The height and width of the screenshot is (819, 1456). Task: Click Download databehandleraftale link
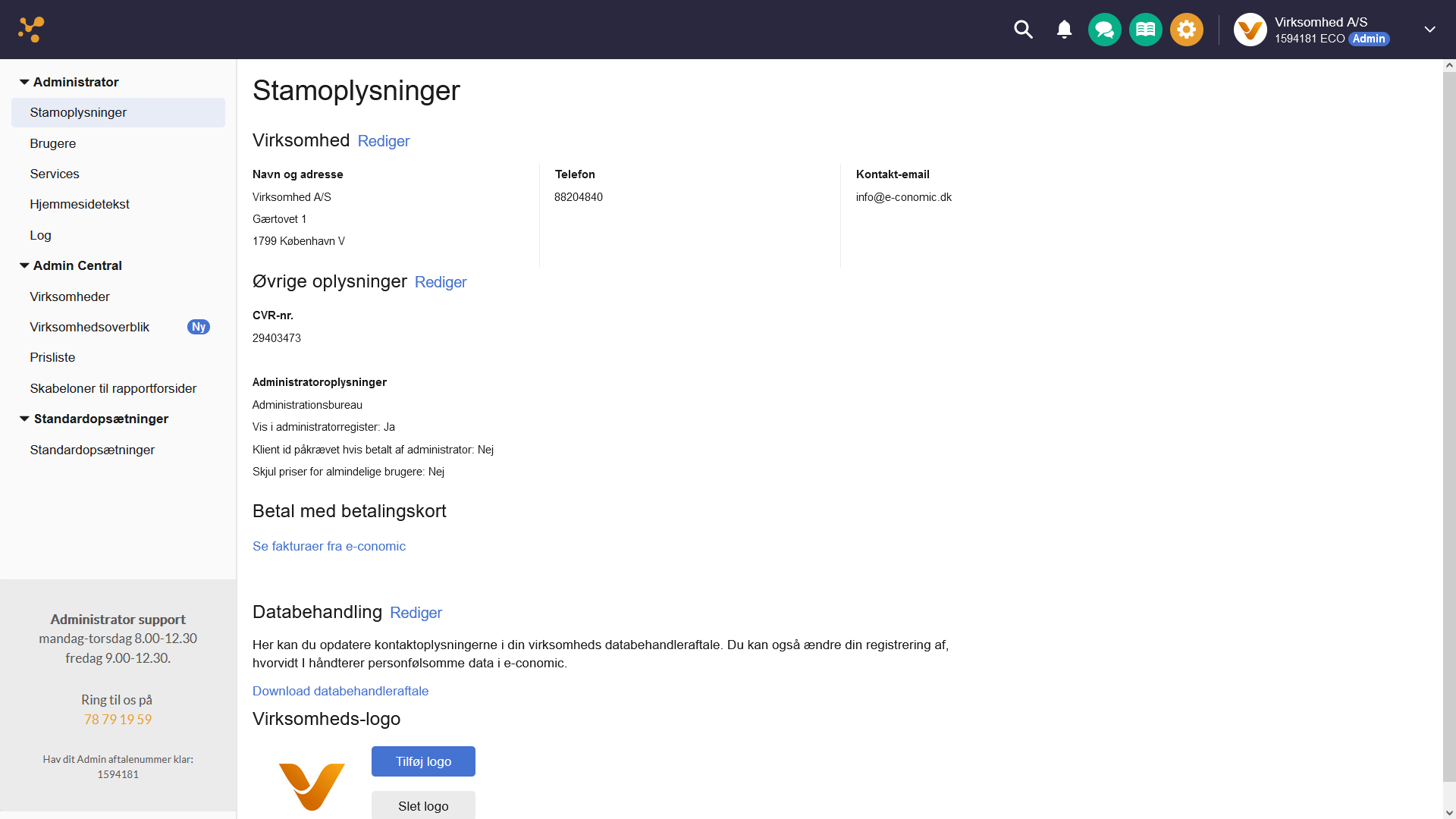[x=340, y=691]
